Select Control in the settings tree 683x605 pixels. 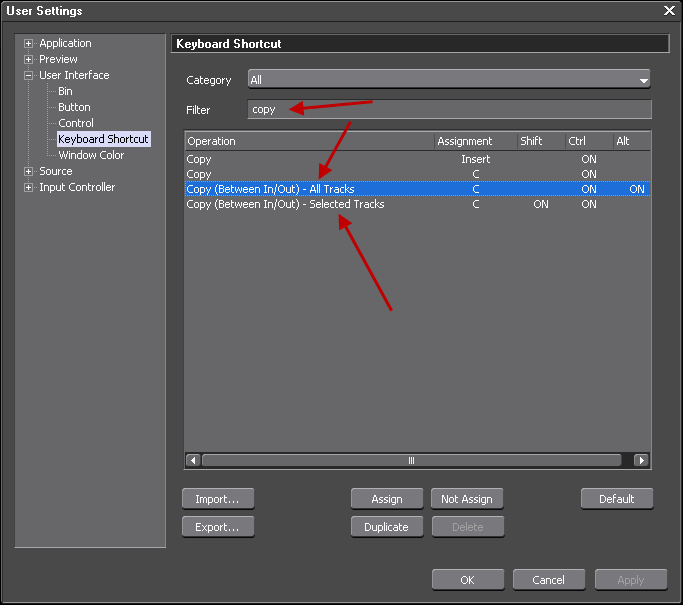[x=76, y=123]
